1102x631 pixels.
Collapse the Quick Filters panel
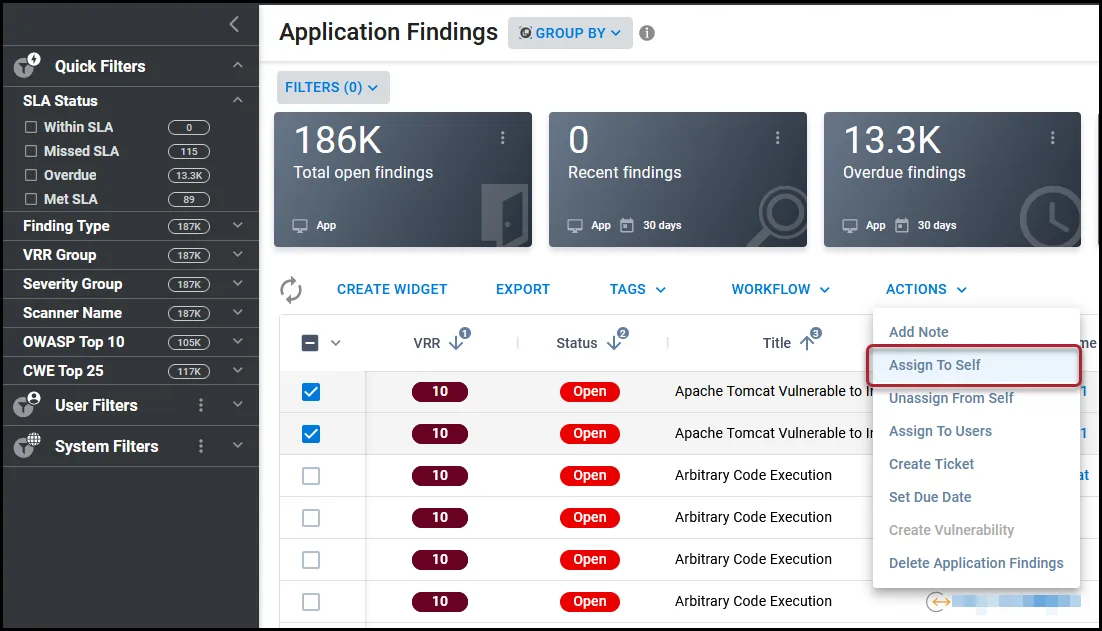pyautogui.click(x=238, y=65)
